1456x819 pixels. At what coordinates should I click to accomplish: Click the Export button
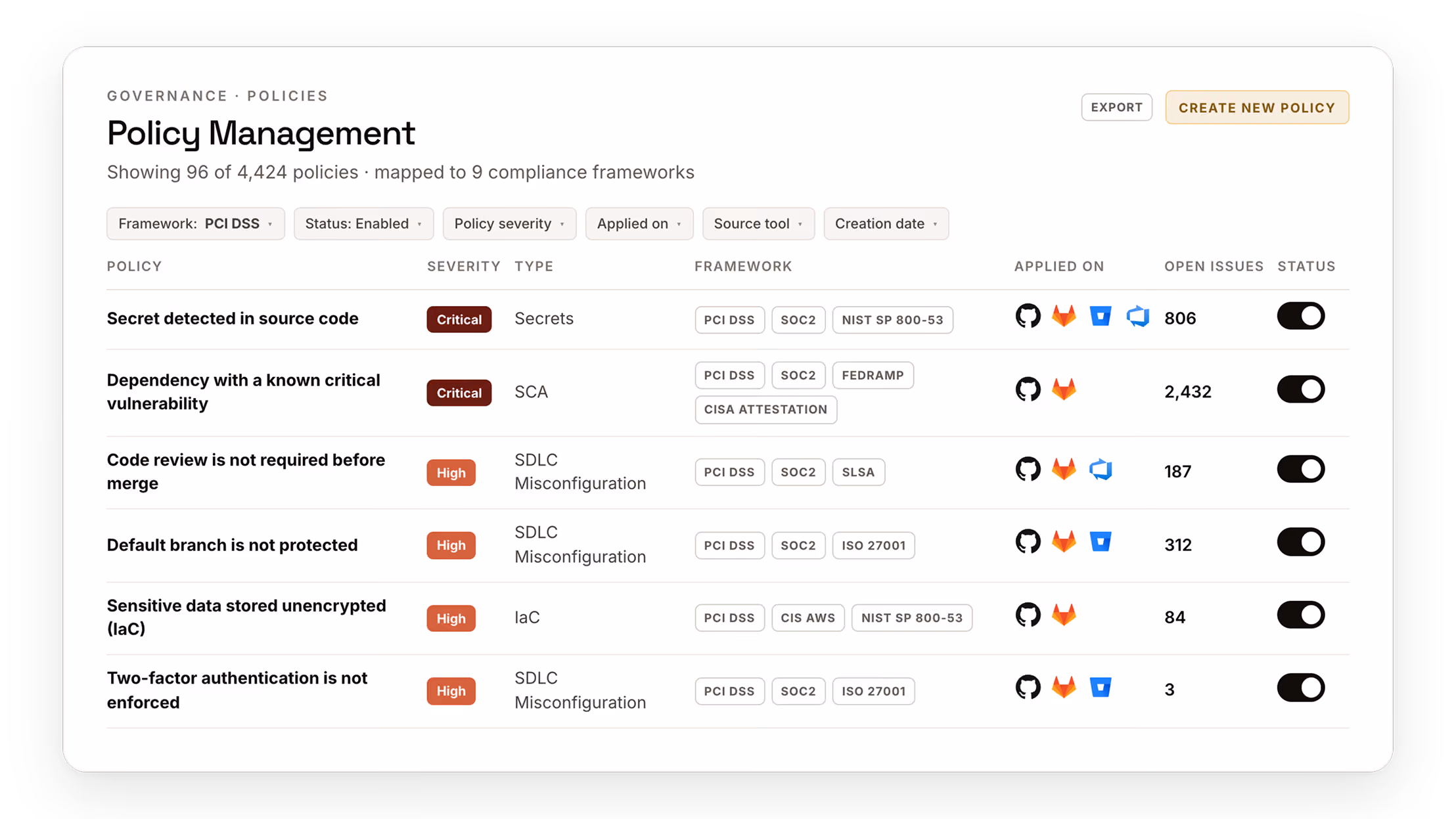1116,107
